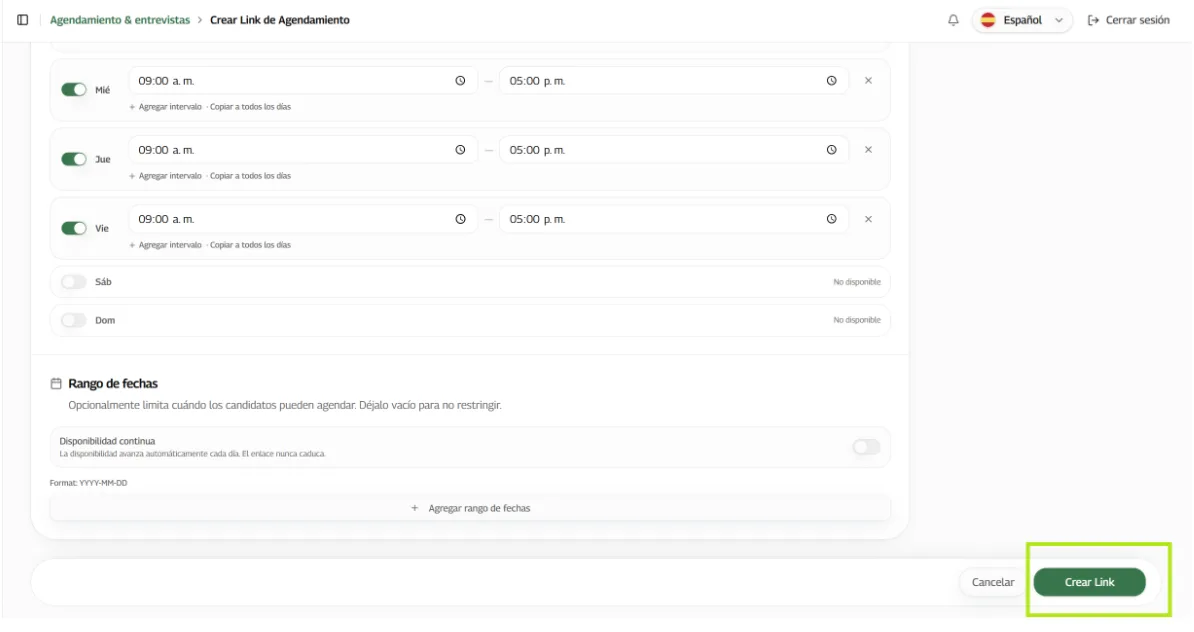Click clock icon in Vie start time
The width and height of the screenshot is (1194, 632).
tap(460, 219)
